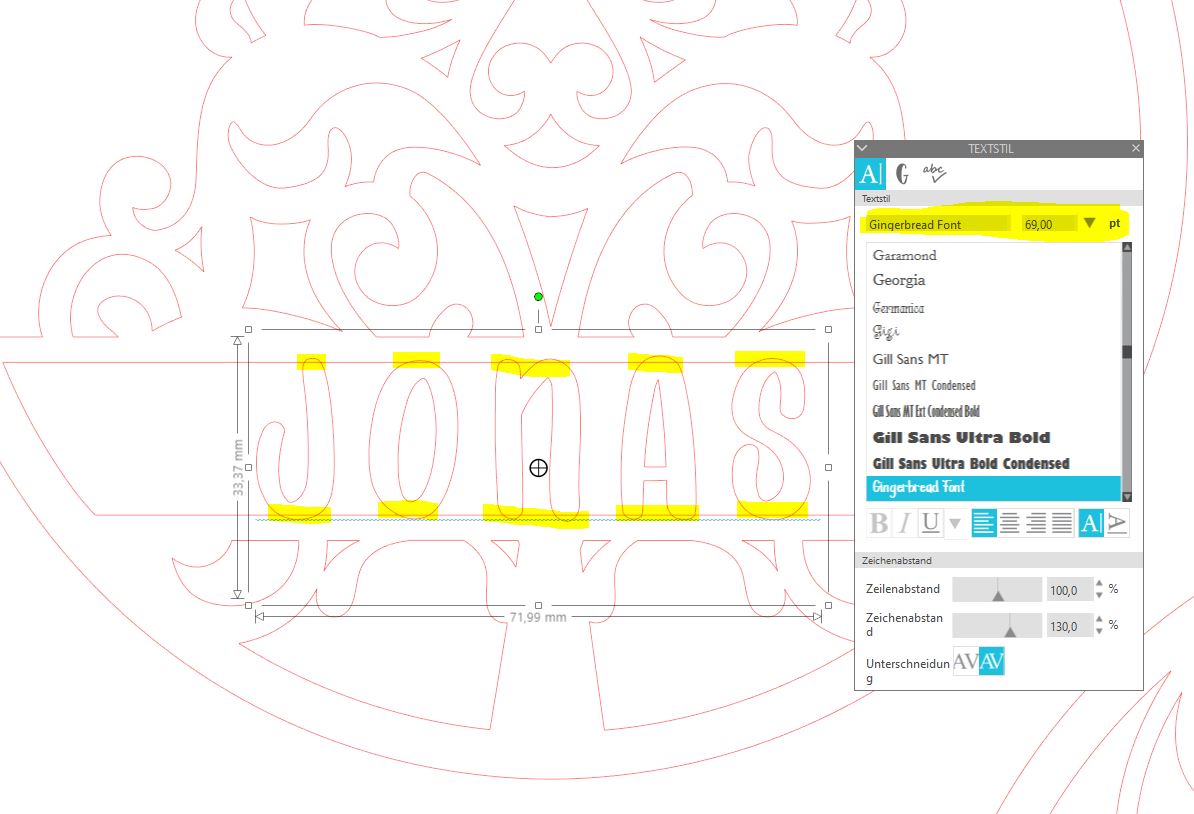Viewport: 1194px width, 814px height.
Task: Justify the text alignment
Action: [1062, 523]
